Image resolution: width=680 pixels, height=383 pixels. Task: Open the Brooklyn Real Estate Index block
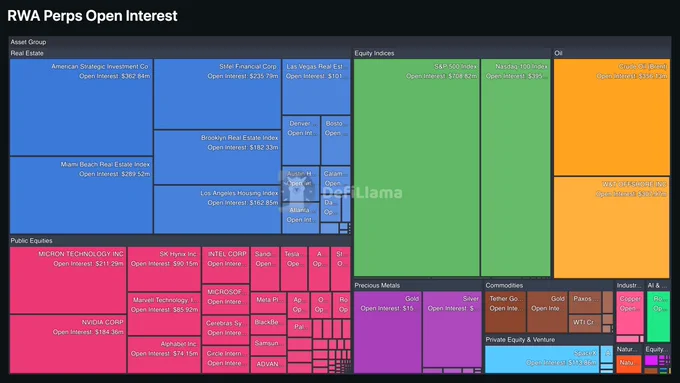tap(217, 157)
